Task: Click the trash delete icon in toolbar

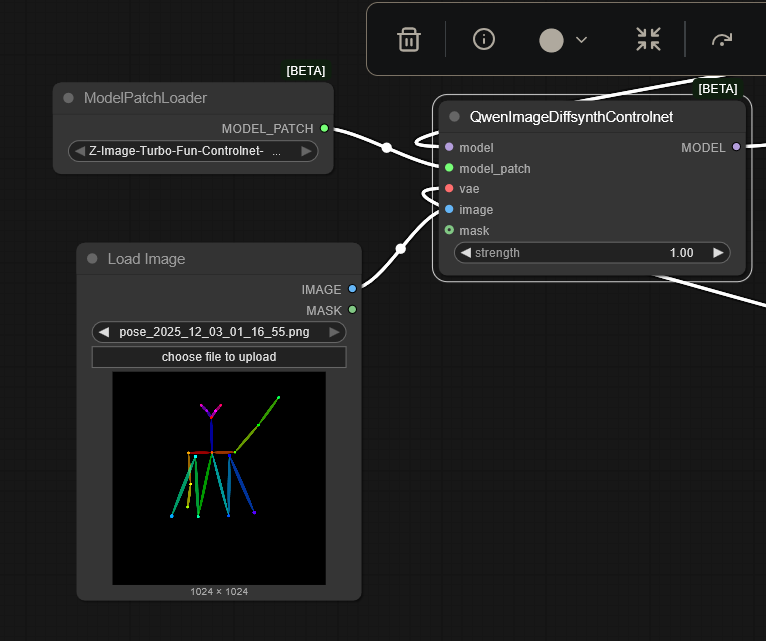Action: (409, 40)
